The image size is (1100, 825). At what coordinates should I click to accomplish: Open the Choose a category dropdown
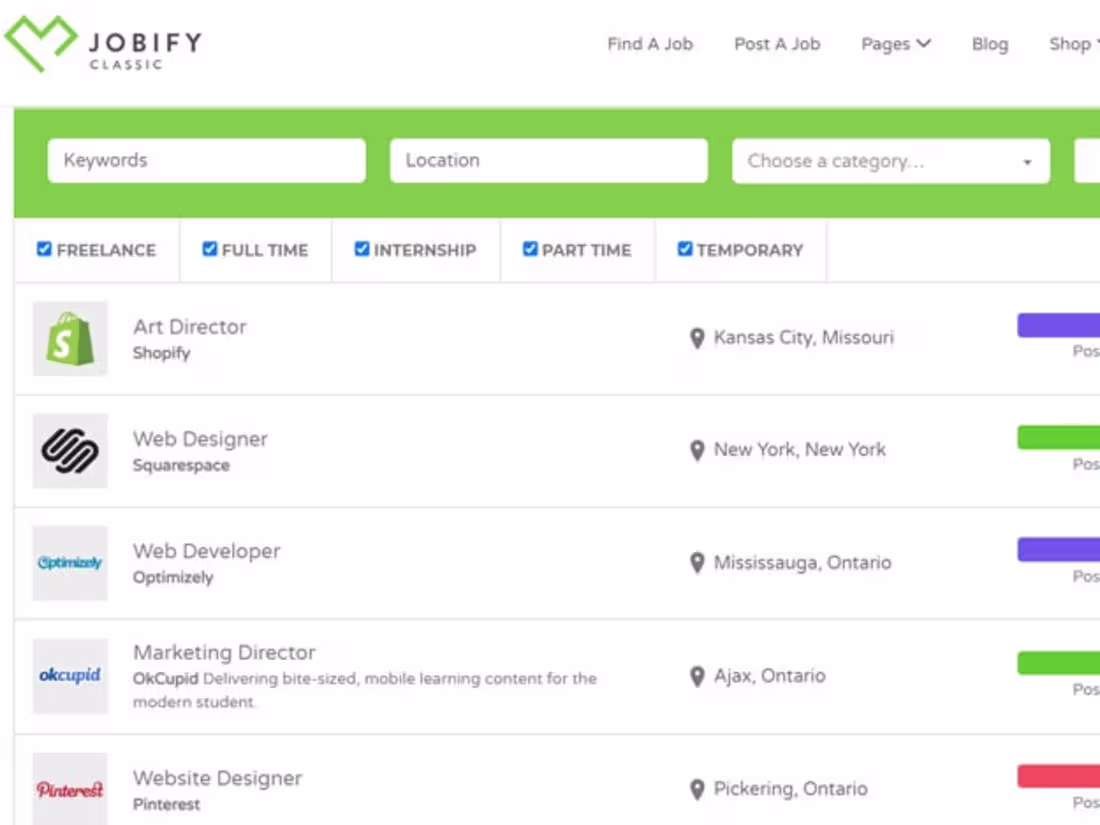click(888, 160)
